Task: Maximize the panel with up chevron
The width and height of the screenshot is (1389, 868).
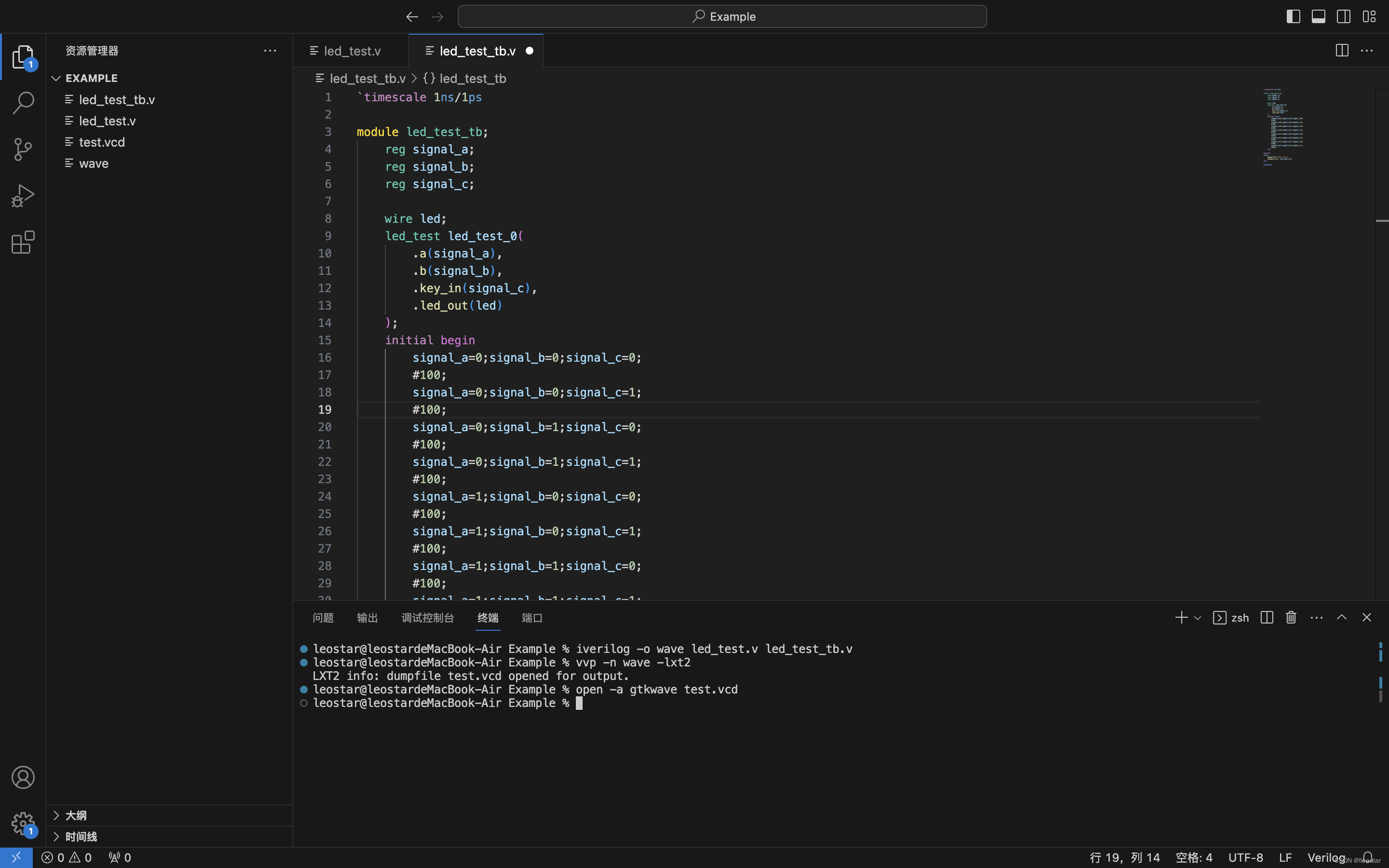Action: pos(1342,618)
